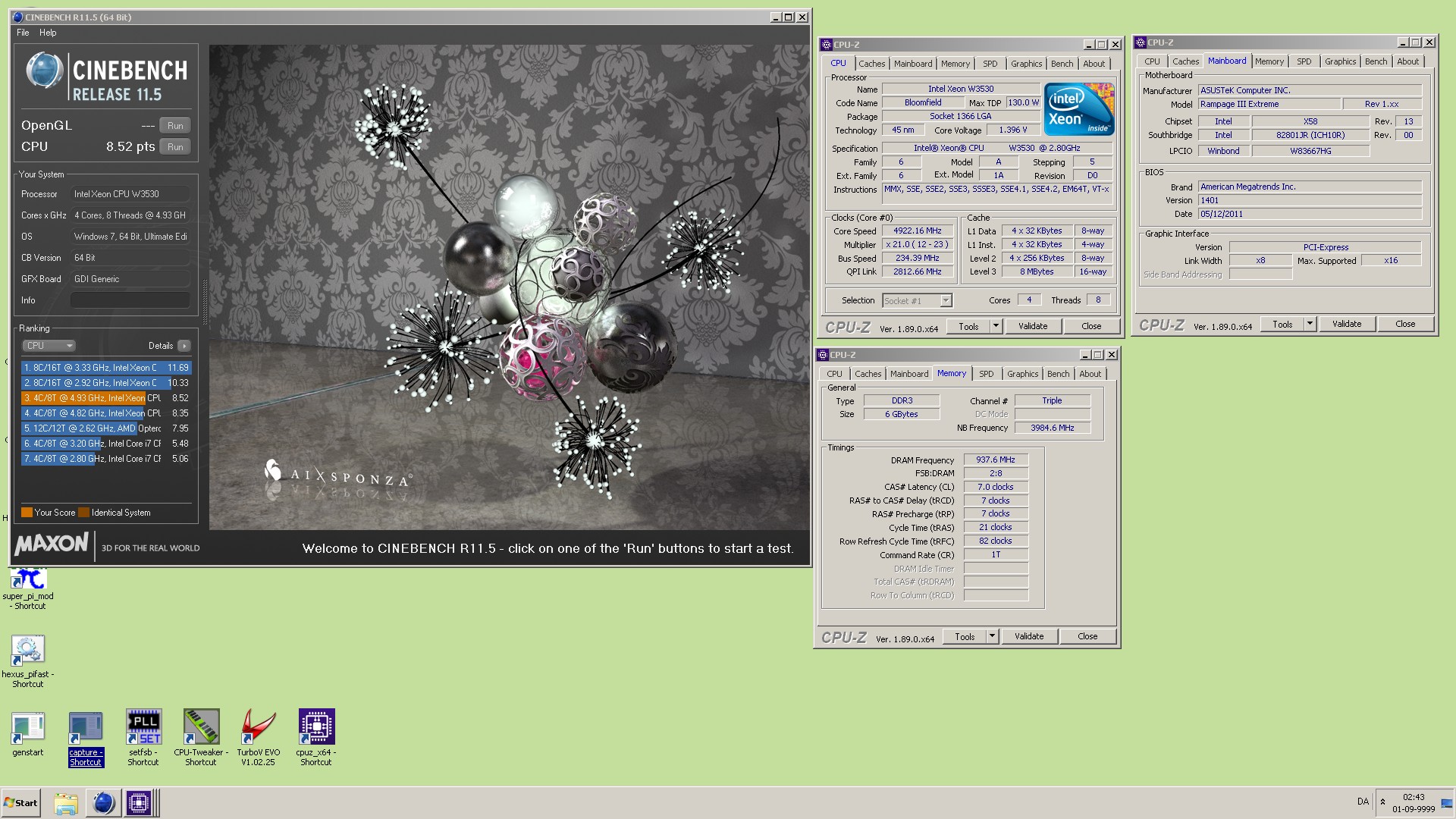Open hexus_pifast shortcut icon

coord(28,651)
